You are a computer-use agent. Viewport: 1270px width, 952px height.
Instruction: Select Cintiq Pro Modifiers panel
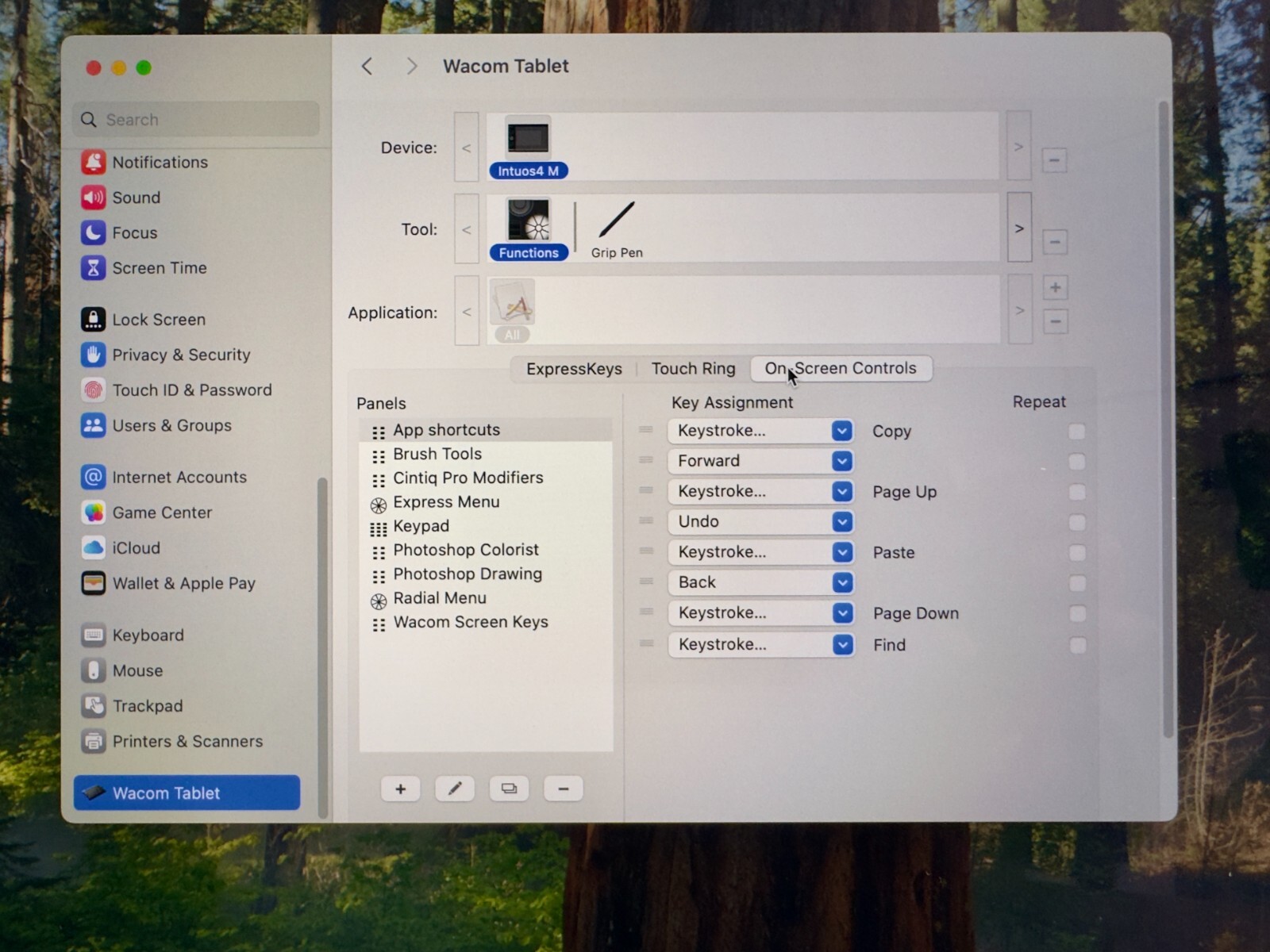tap(486, 478)
